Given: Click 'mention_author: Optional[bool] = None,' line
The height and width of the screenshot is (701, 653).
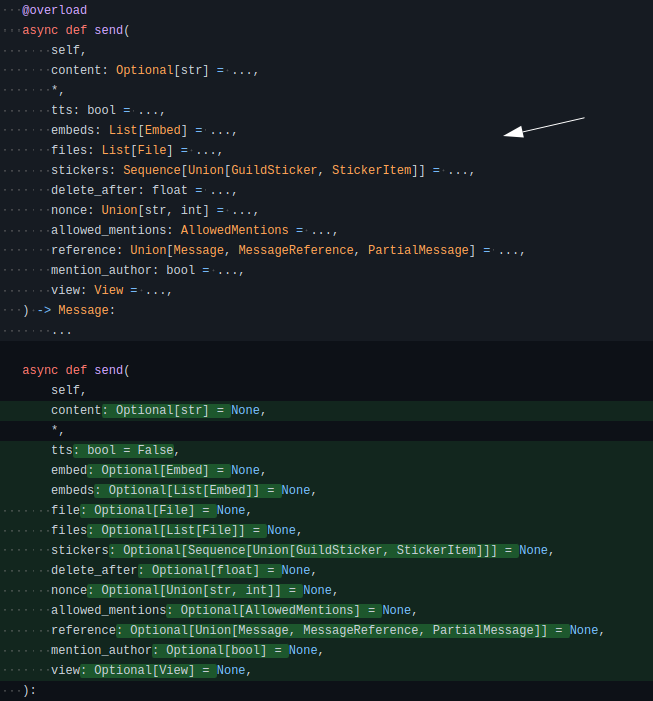Looking at the screenshot, I should 187,650.
